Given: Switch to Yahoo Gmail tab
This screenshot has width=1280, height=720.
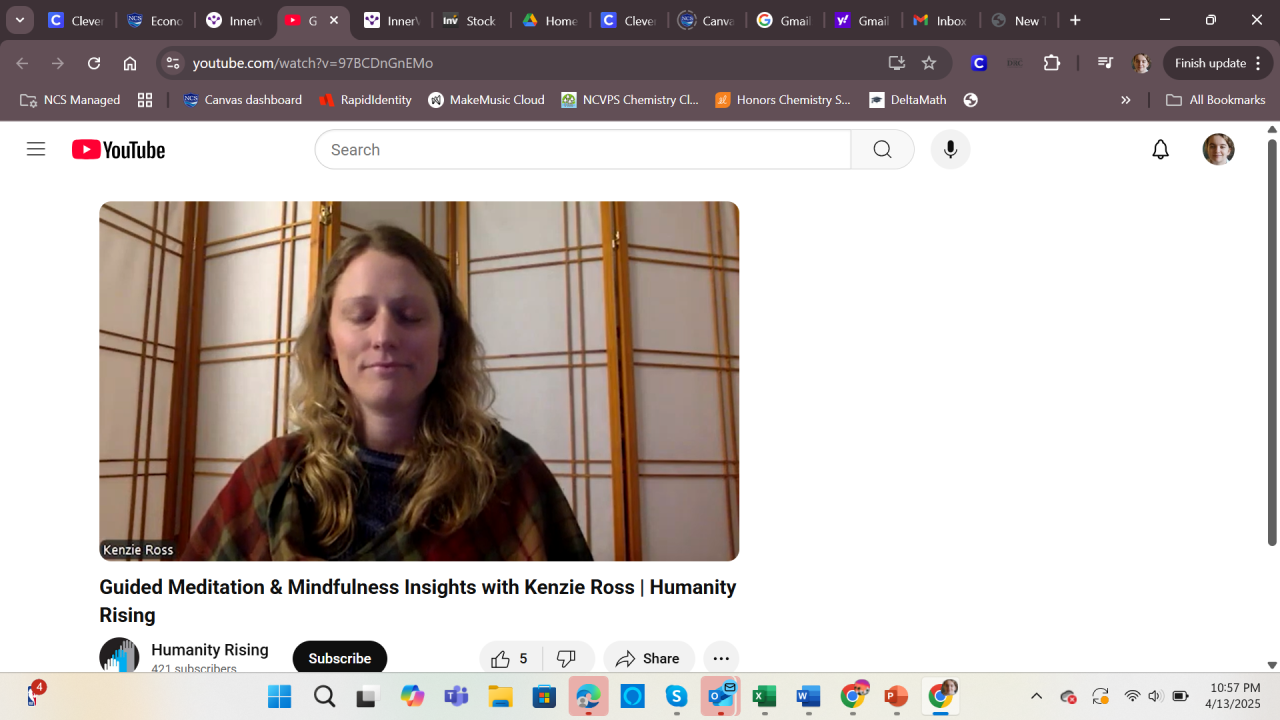Looking at the screenshot, I should pyautogui.click(x=862, y=20).
